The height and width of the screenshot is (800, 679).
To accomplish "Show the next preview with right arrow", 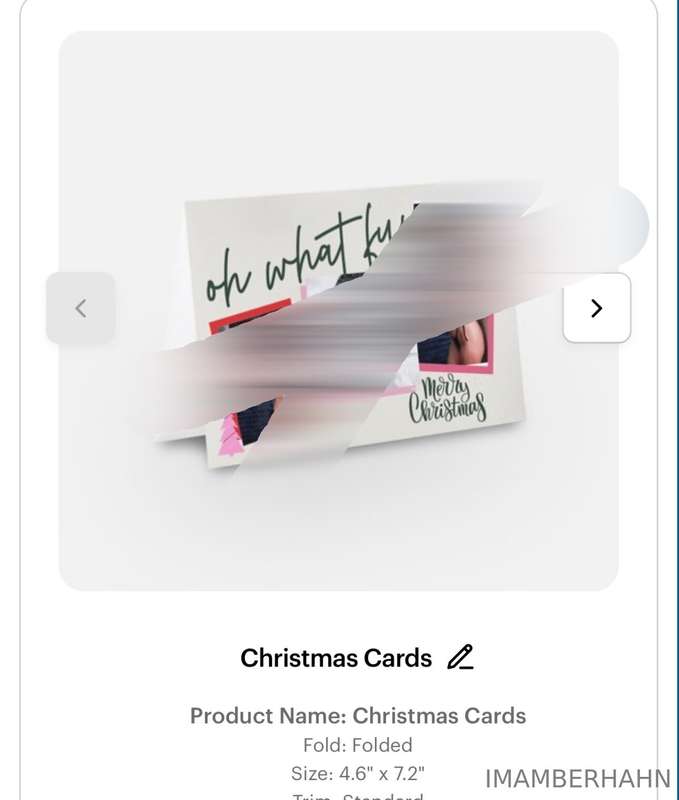I will [597, 308].
